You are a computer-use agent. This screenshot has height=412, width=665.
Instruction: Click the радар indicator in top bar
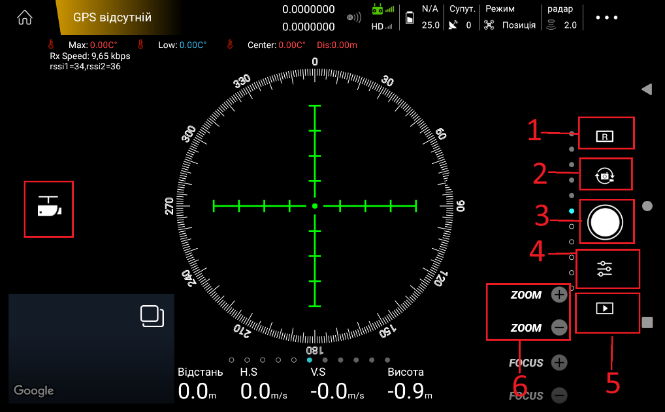click(562, 17)
